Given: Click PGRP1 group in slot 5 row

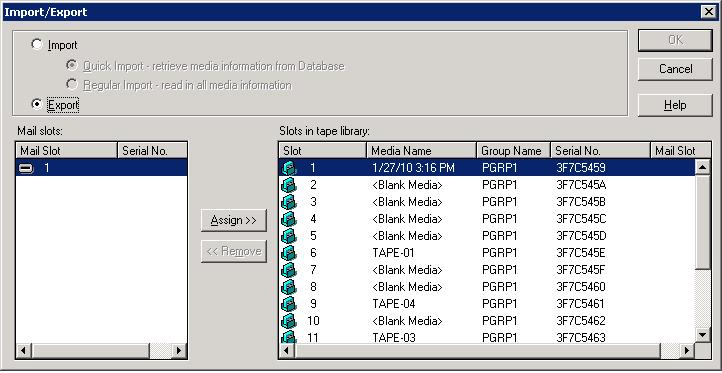Looking at the screenshot, I should pyautogui.click(x=500, y=236).
